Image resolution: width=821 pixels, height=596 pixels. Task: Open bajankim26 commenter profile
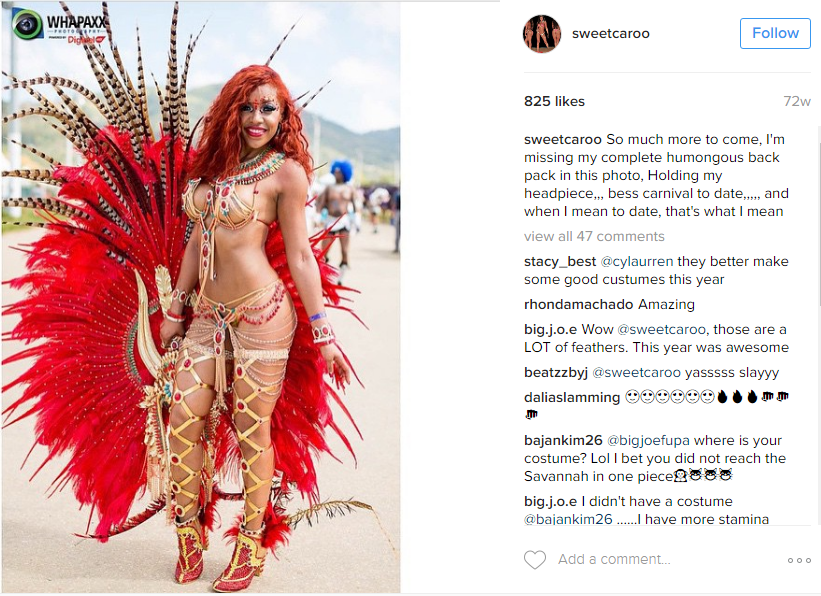click(x=563, y=440)
